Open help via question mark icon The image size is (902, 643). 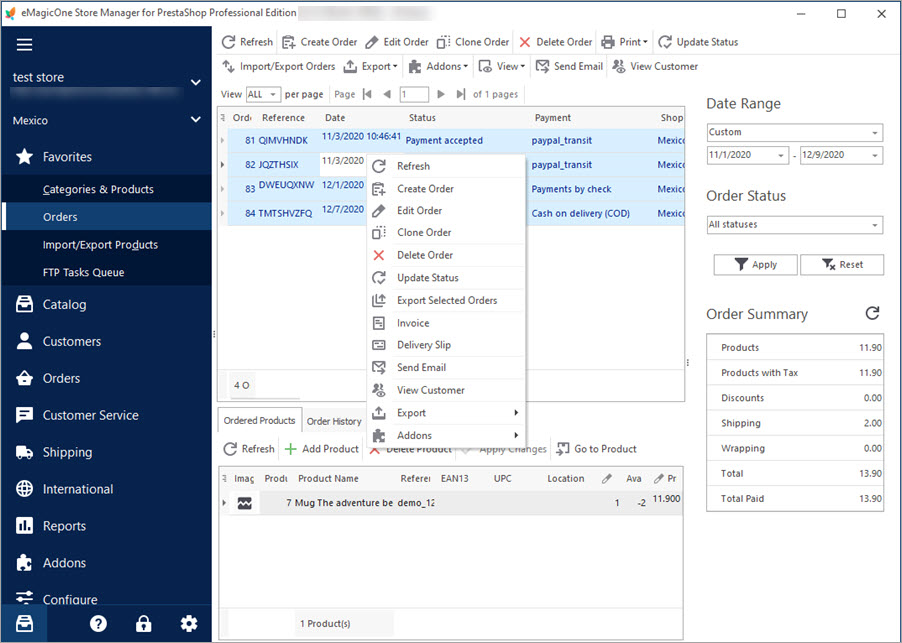click(98, 623)
